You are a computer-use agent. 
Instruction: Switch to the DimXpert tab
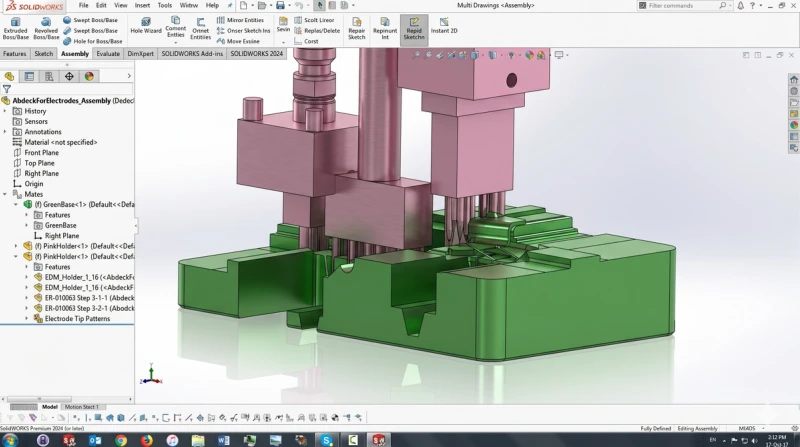[140, 54]
